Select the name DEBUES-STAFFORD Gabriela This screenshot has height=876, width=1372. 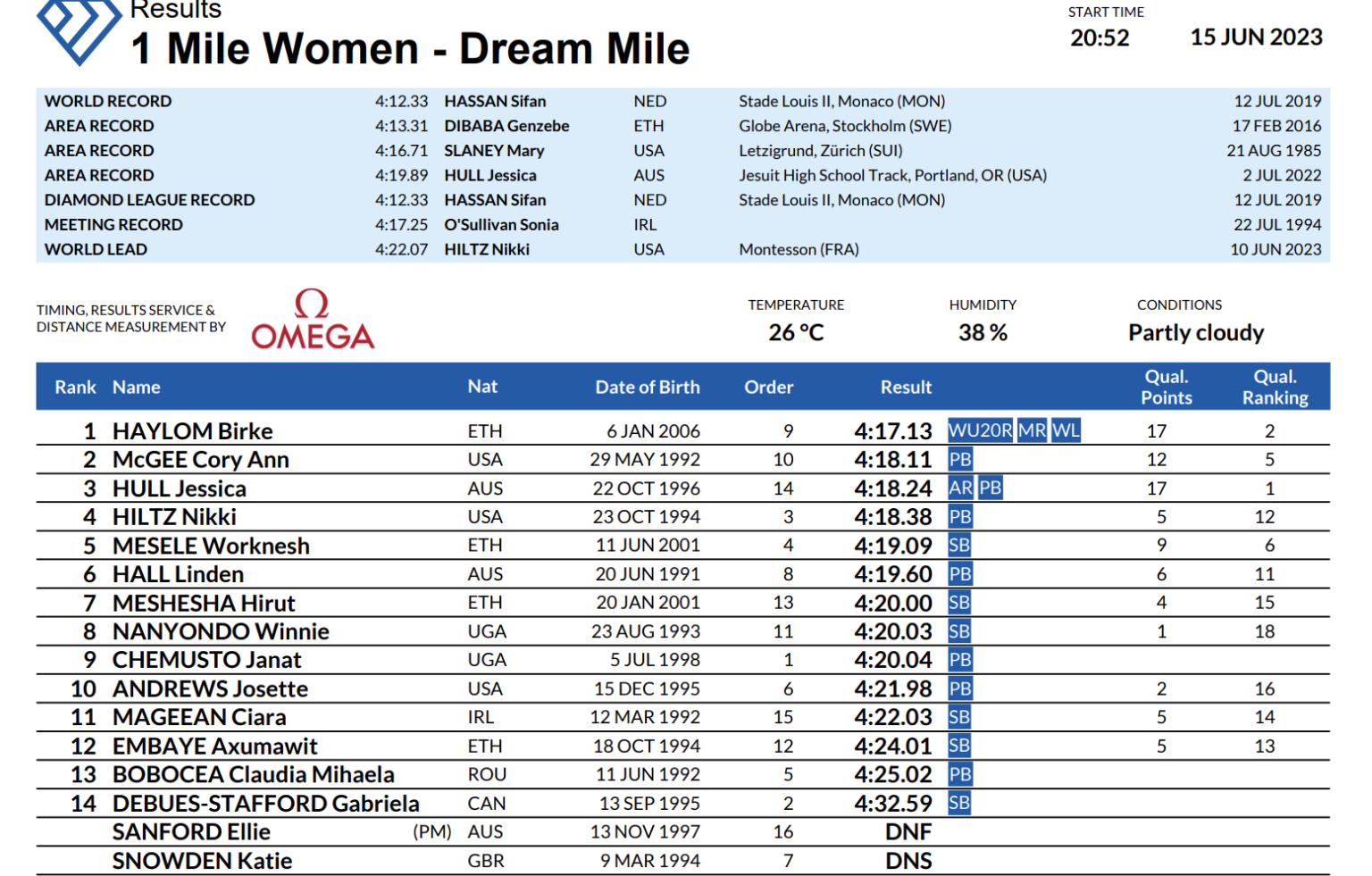265,804
